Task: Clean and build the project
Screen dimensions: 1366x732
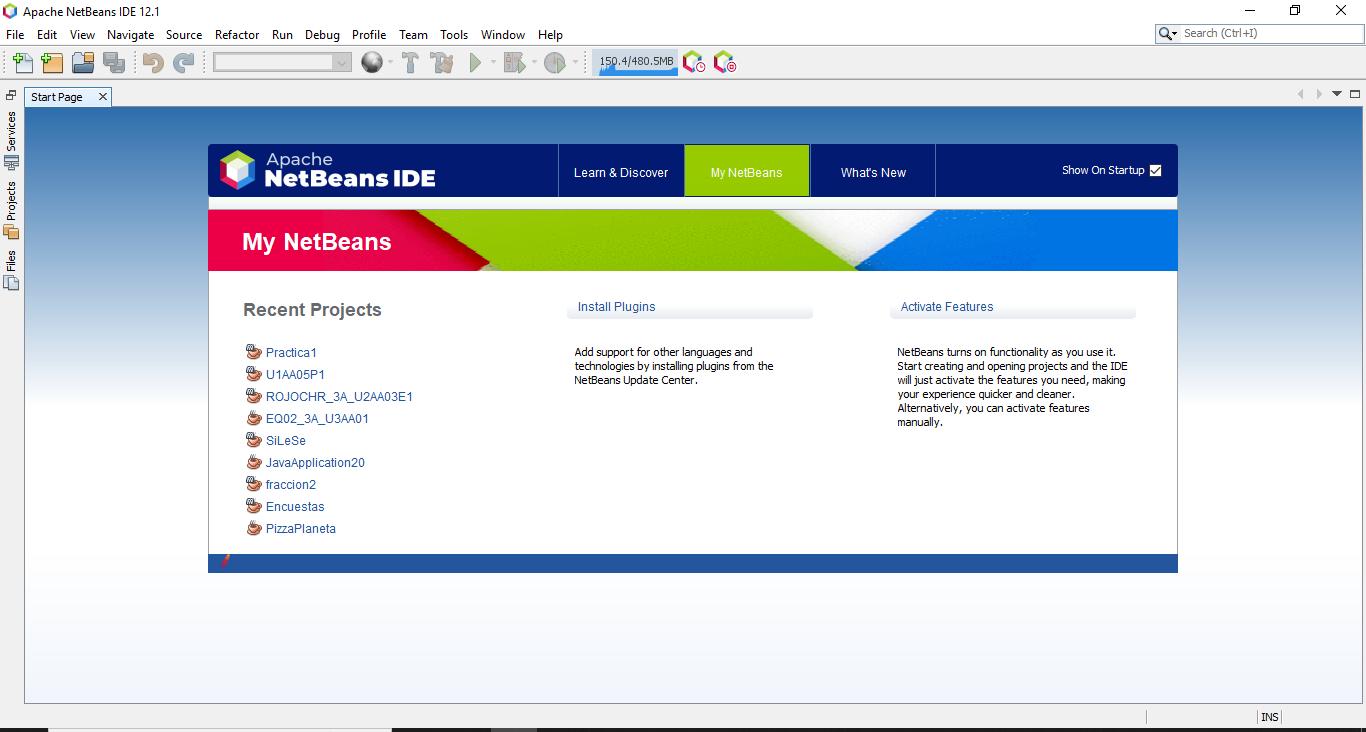Action: pos(441,61)
